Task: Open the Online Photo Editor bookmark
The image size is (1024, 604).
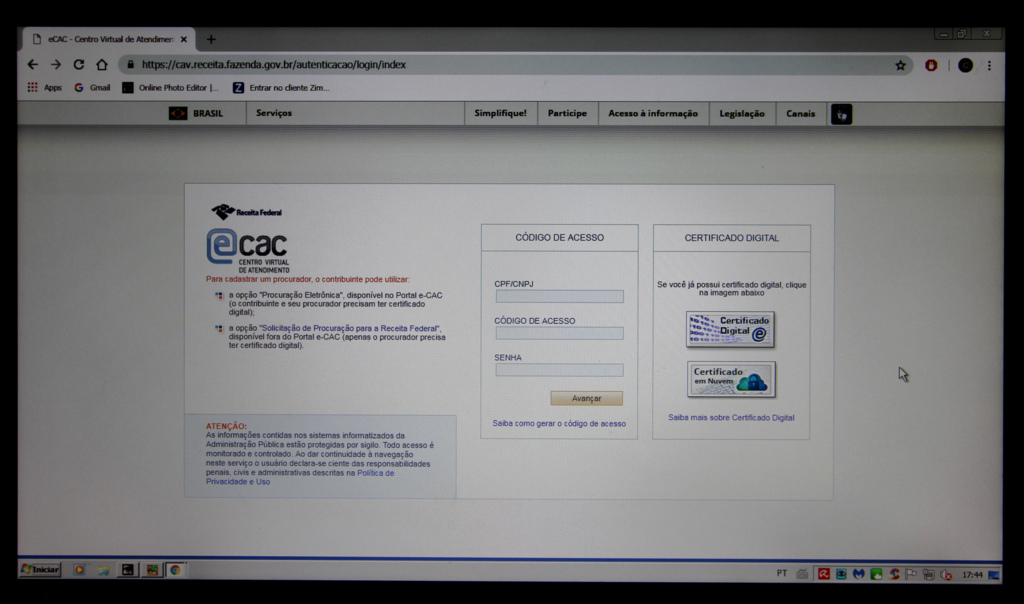Action: [170, 87]
